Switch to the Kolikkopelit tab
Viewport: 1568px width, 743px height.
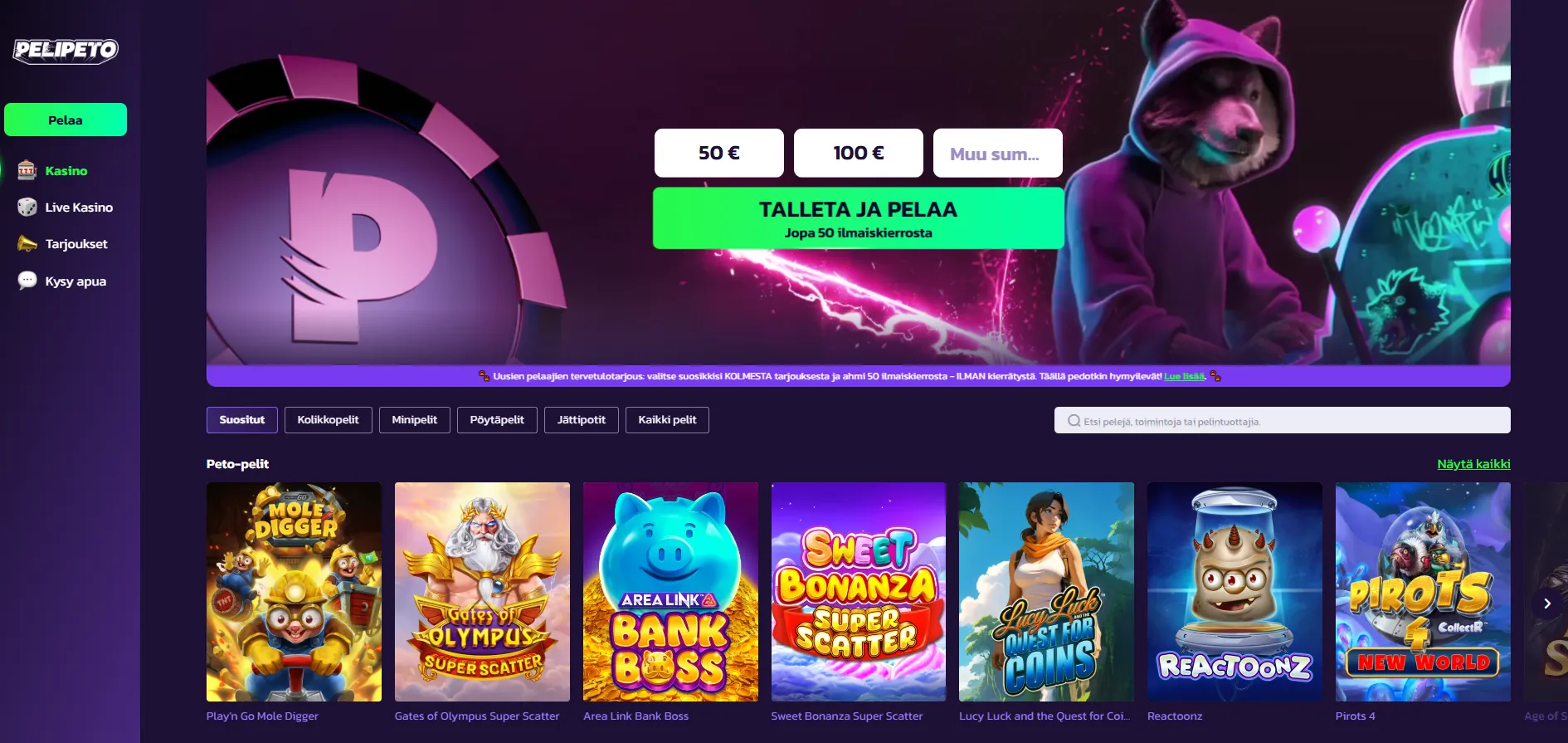329,420
